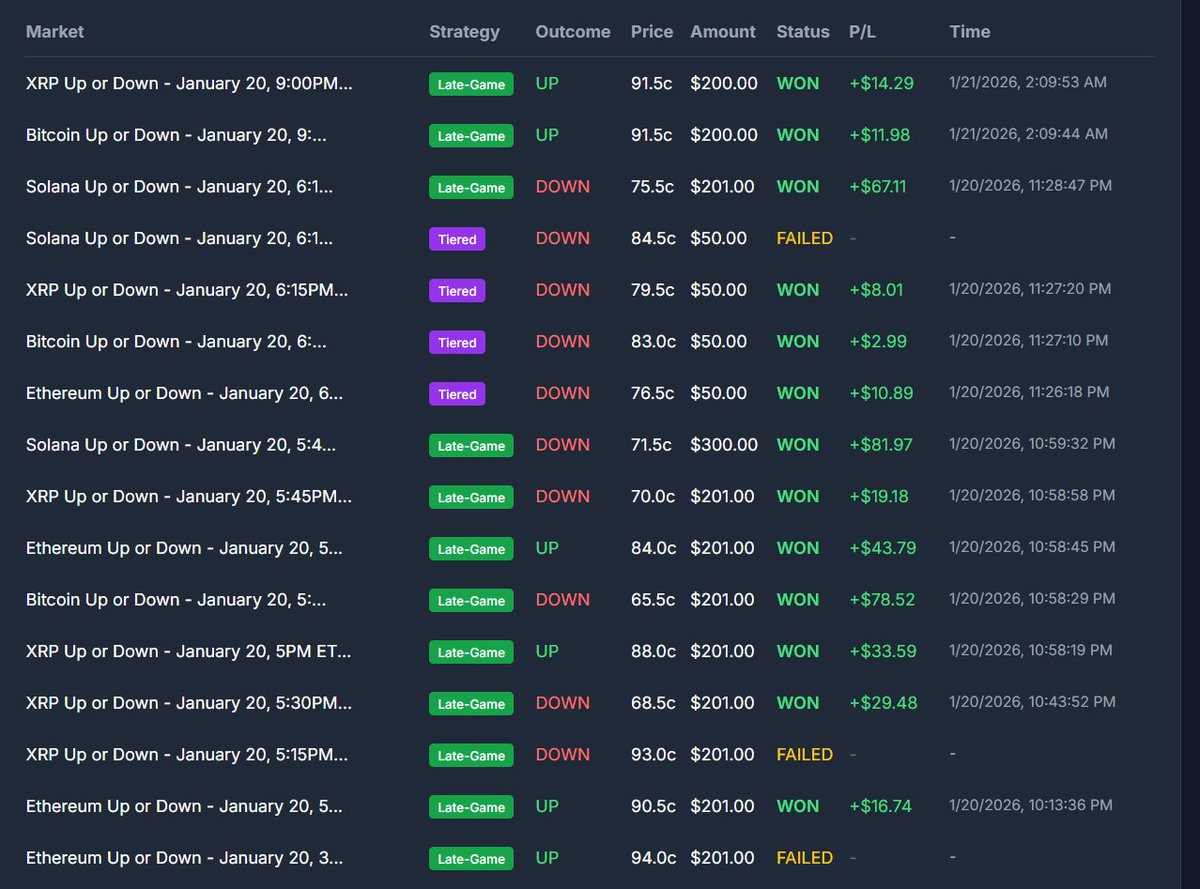Click the Tiered badge on the Solana 6:15 row

(457, 239)
